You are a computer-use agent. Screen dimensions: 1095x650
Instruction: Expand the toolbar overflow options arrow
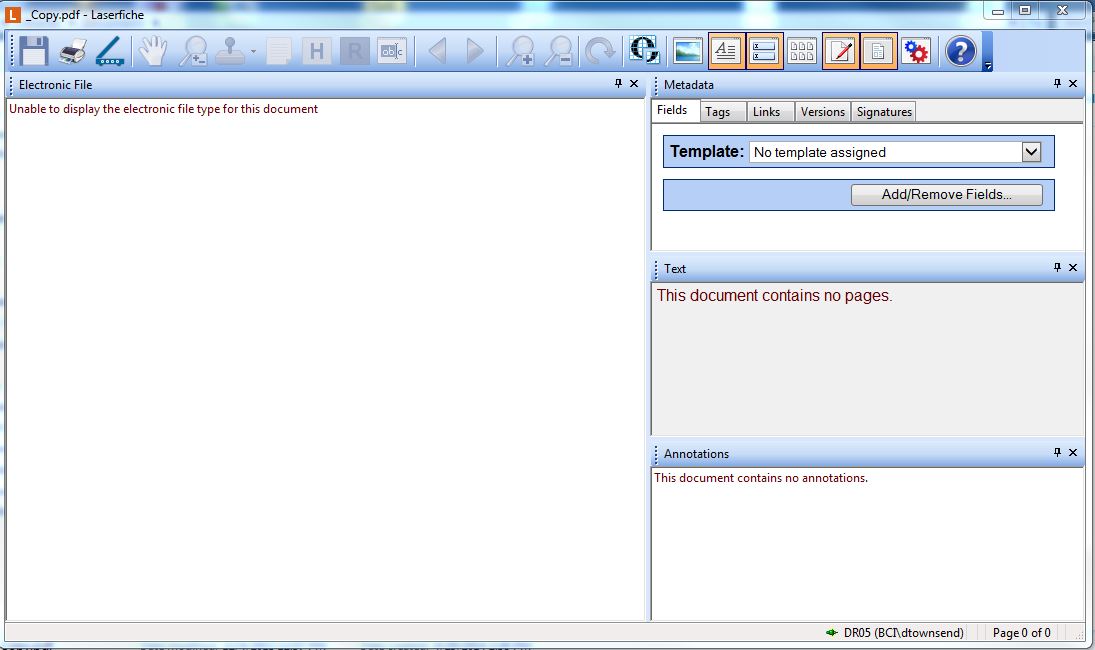pyautogui.click(x=988, y=67)
